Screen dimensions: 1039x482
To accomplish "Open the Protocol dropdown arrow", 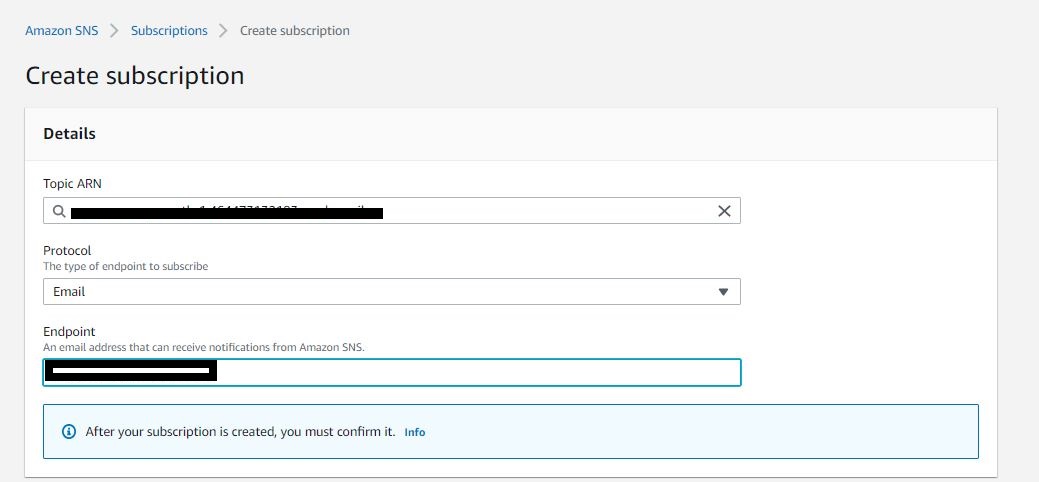I will tap(724, 292).
